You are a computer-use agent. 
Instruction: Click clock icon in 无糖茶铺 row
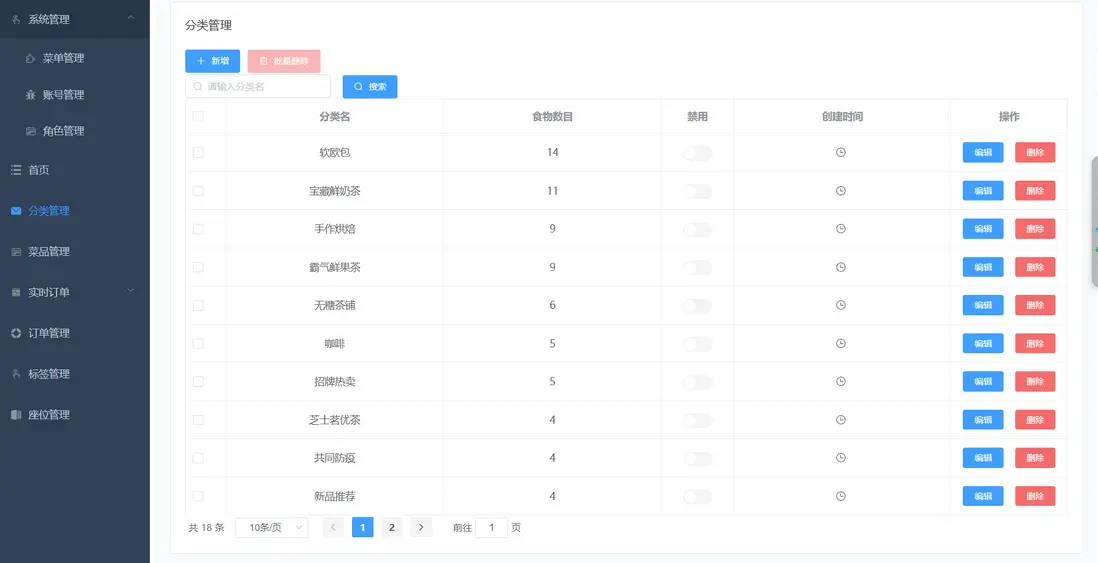pos(841,305)
